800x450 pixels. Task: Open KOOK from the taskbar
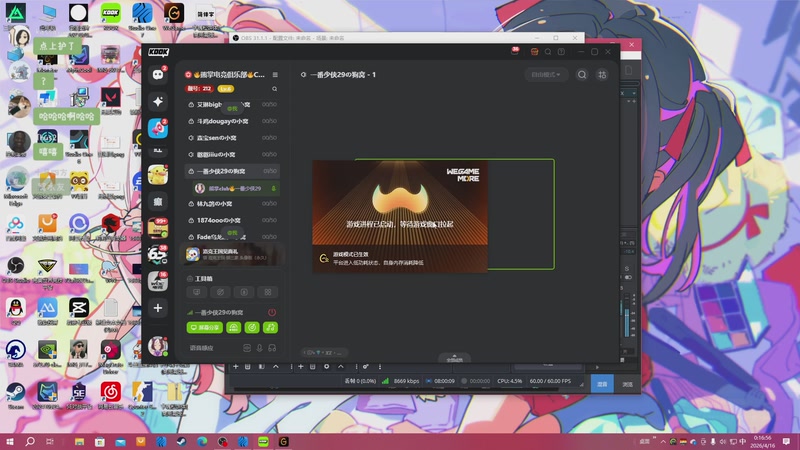(263, 441)
